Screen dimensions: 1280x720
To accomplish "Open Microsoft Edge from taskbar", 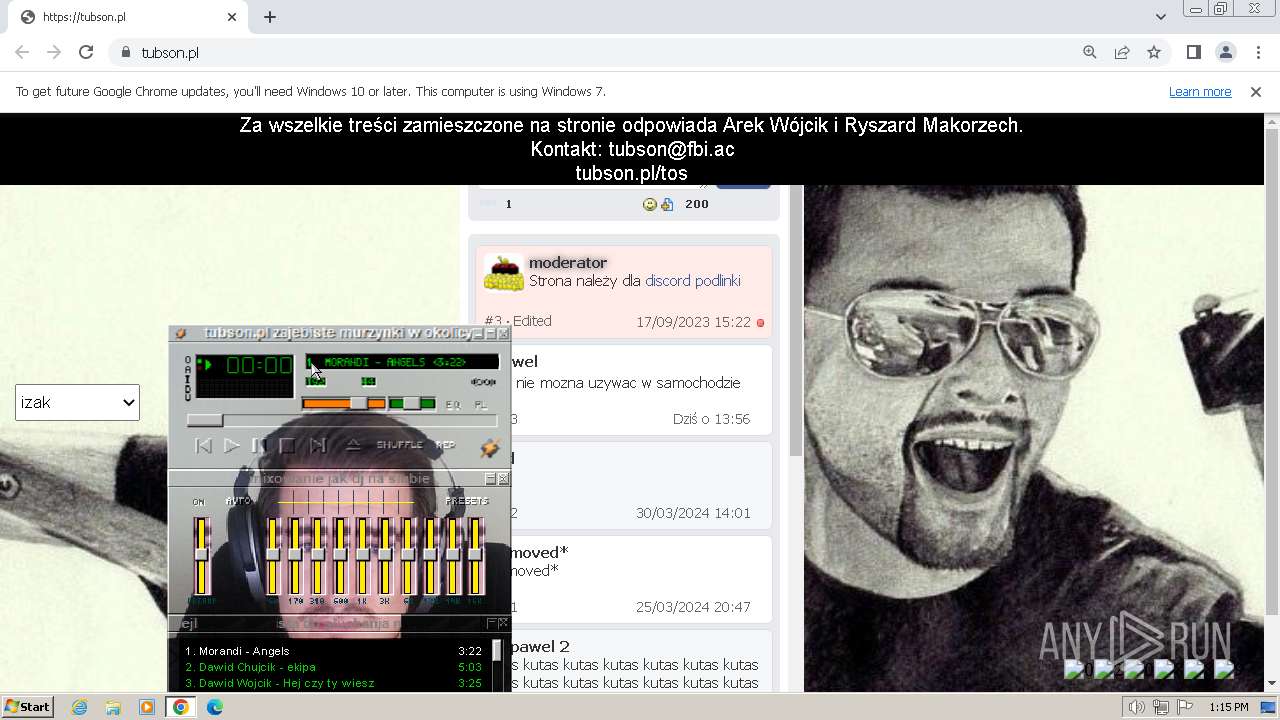I will click(214, 707).
